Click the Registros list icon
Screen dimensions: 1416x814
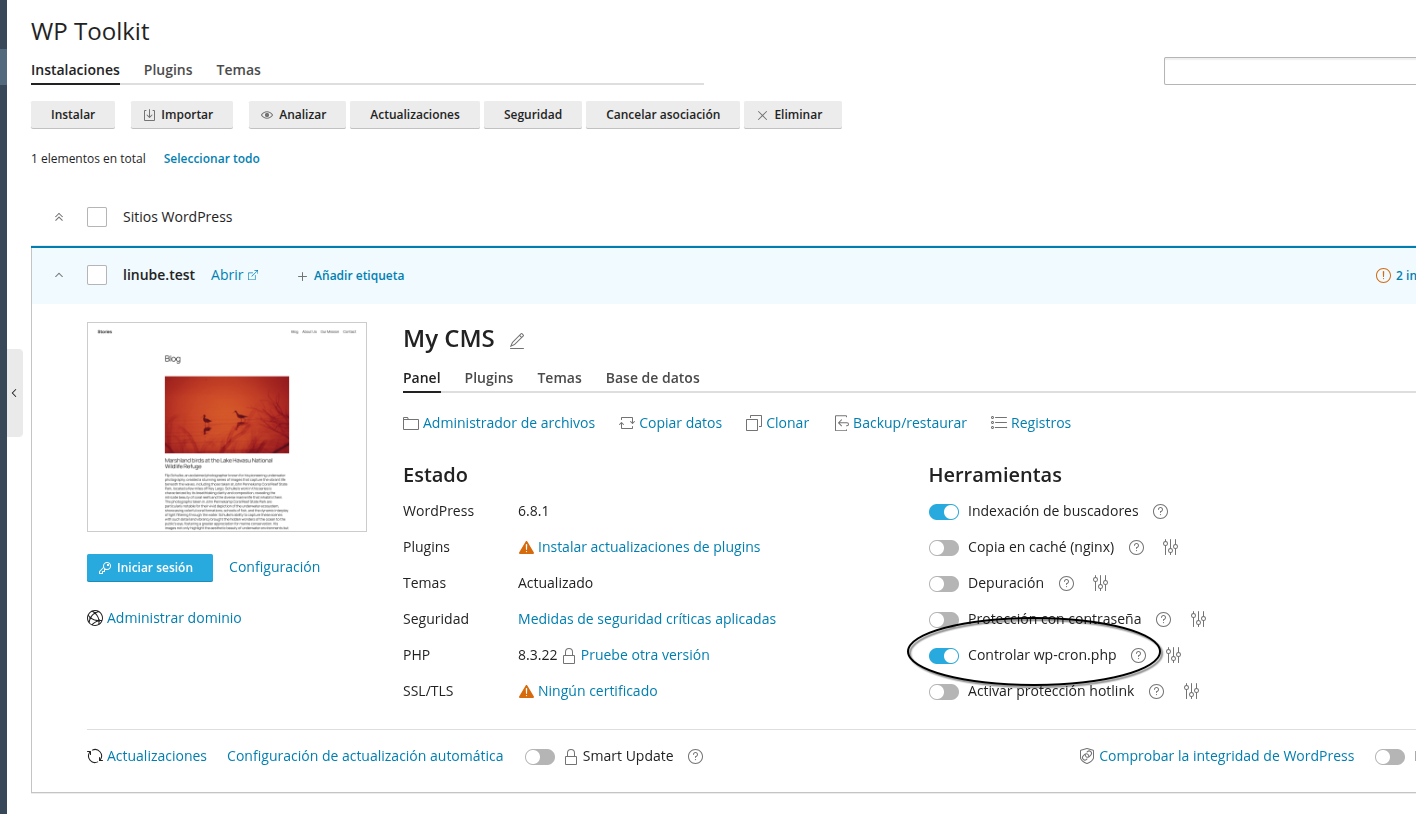998,423
